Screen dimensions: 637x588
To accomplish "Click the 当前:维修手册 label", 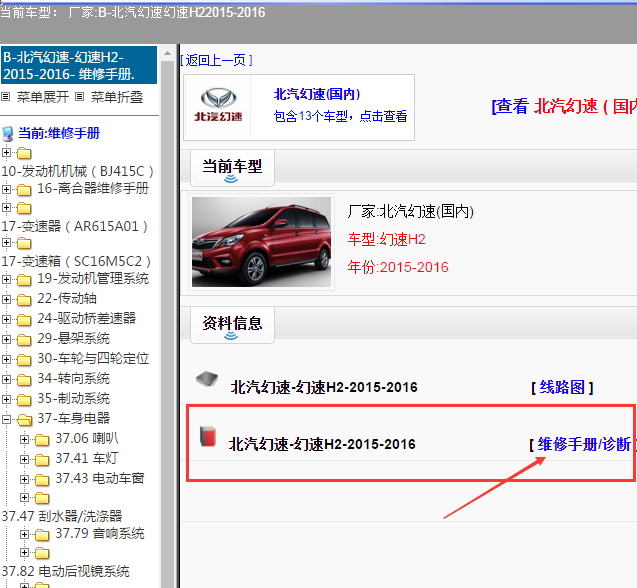I will click(59, 133).
